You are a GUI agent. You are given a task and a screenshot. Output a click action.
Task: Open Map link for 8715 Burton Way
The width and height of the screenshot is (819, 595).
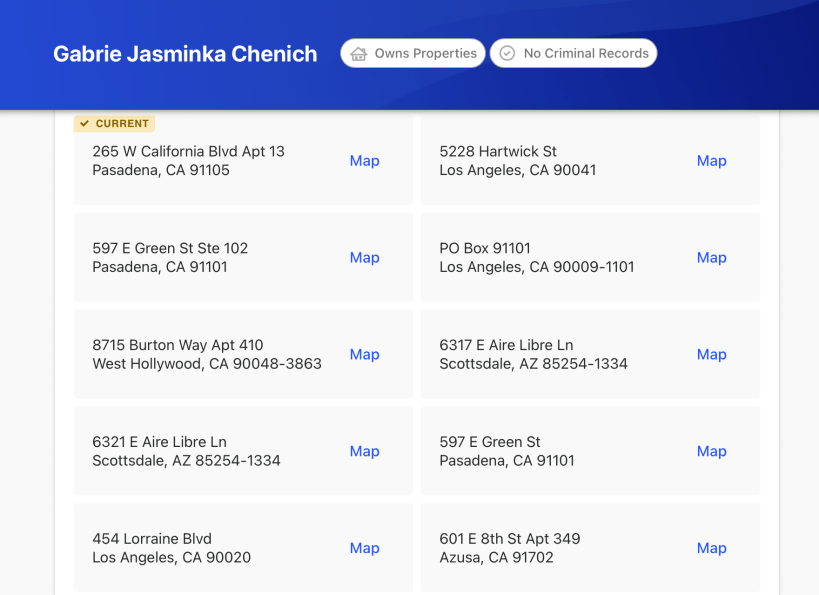(364, 355)
